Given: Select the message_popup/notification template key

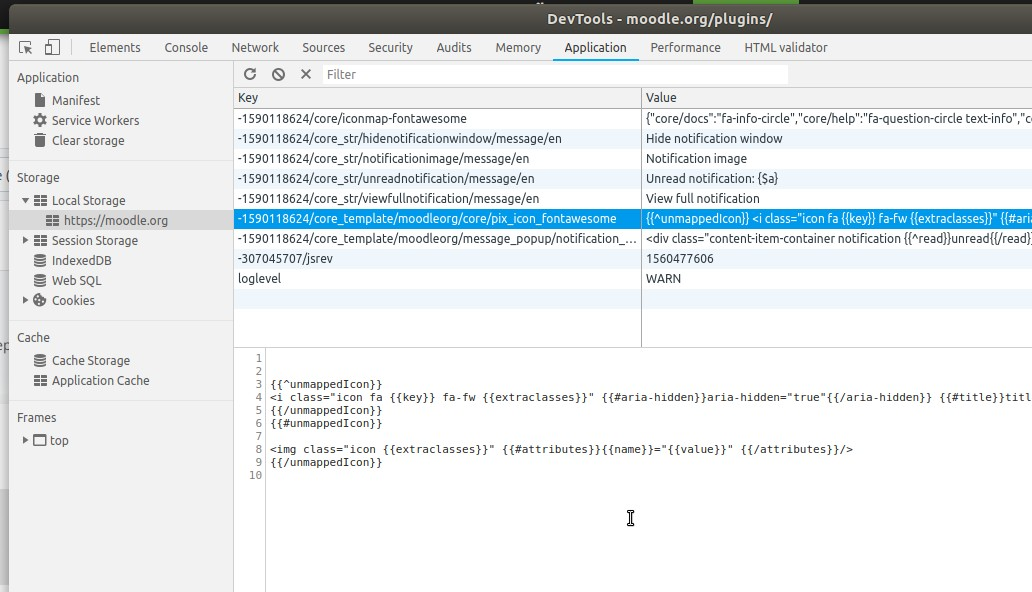Looking at the screenshot, I should pos(437,238).
